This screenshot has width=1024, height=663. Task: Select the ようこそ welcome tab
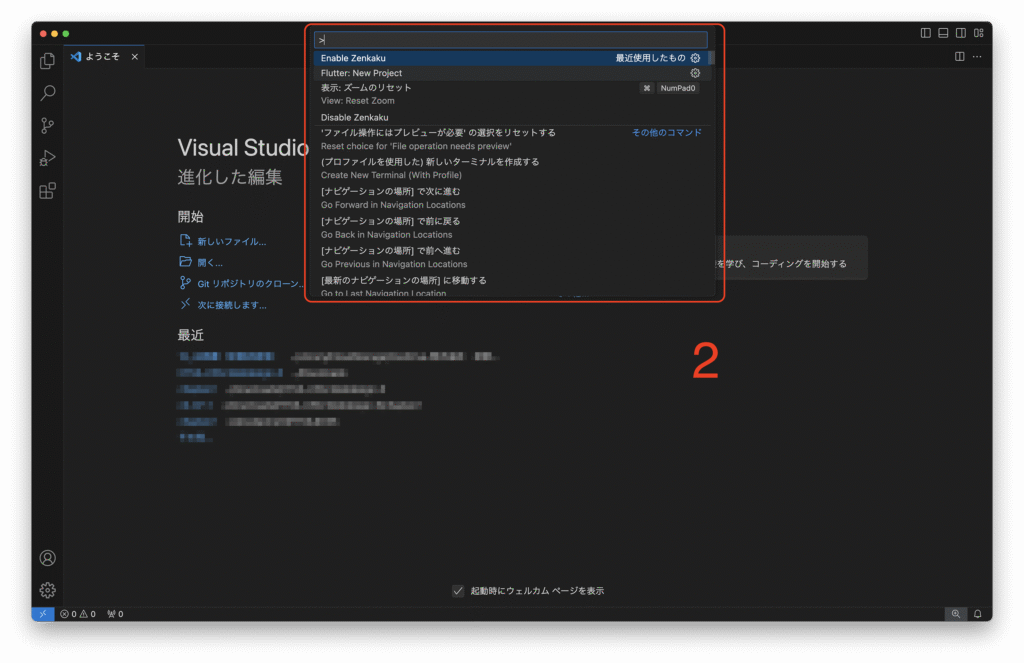coord(103,57)
